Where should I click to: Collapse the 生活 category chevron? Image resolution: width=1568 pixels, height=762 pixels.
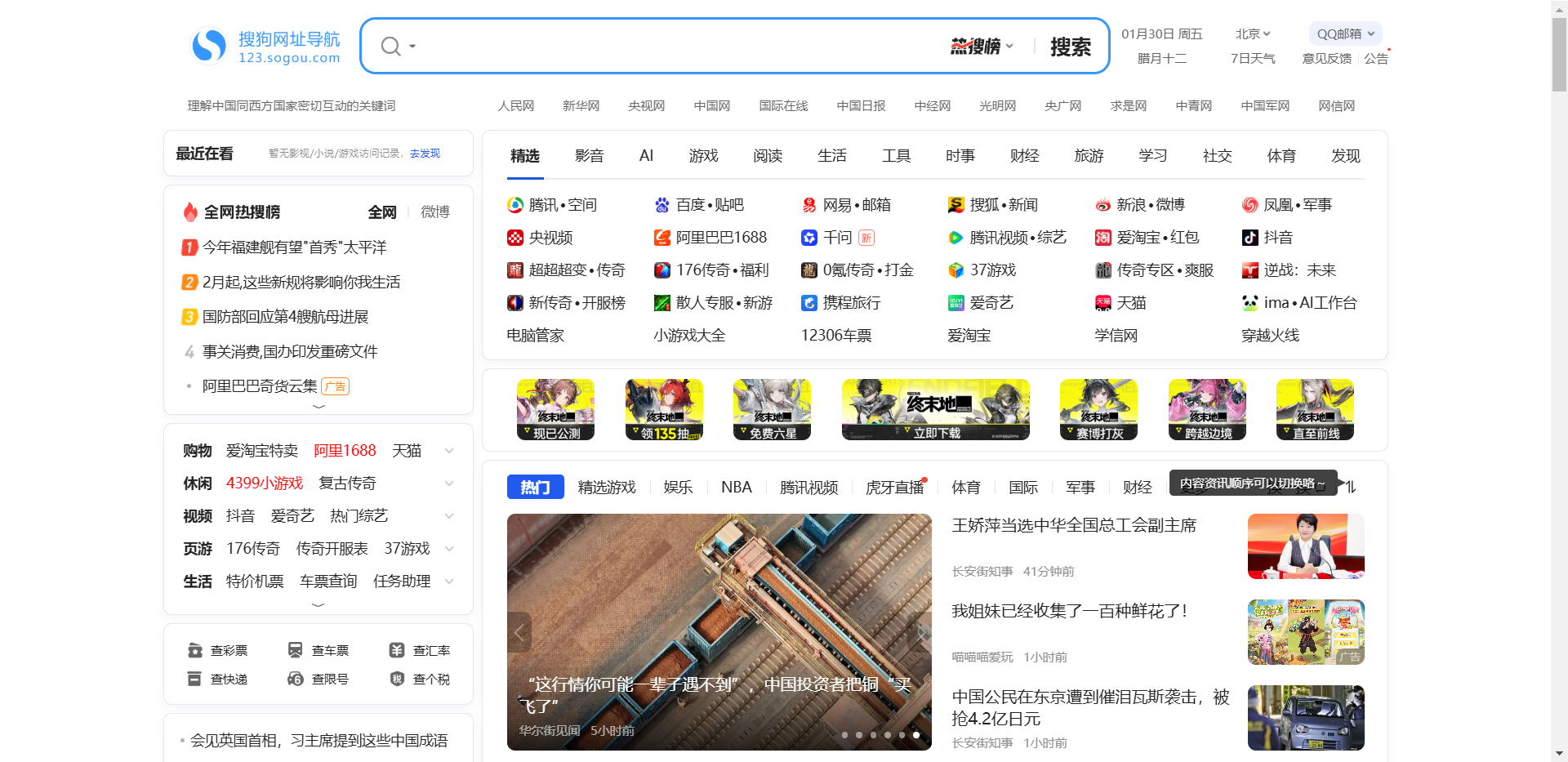pos(449,581)
